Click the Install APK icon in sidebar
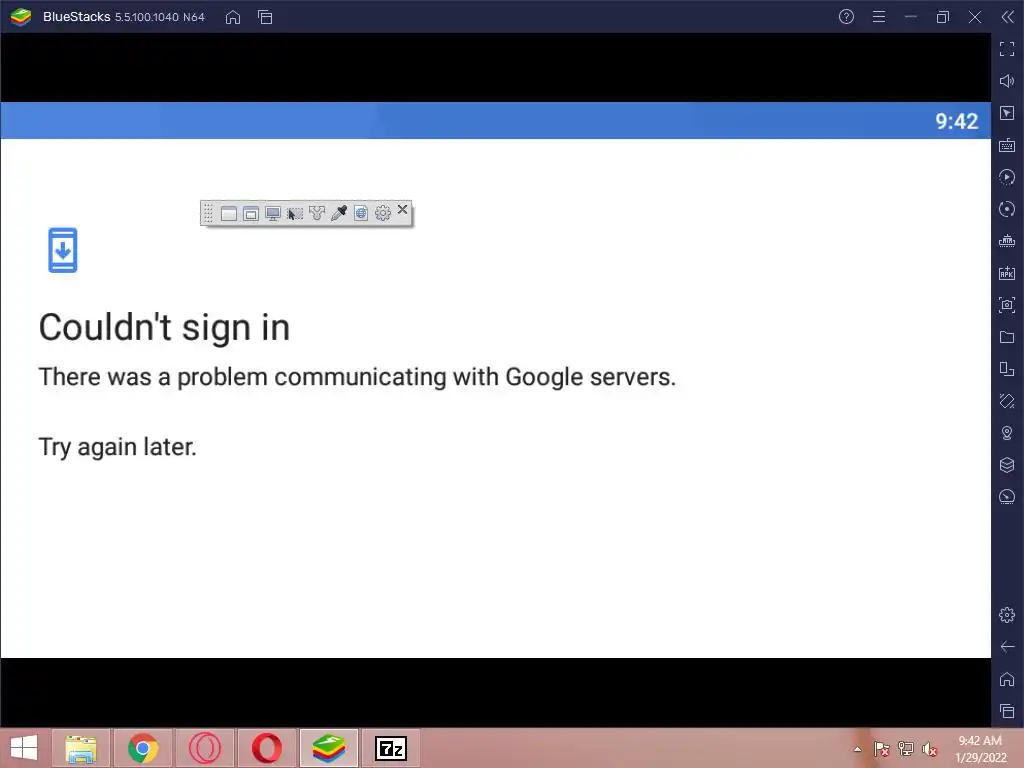This screenshot has height=768, width=1024. (x=1007, y=273)
